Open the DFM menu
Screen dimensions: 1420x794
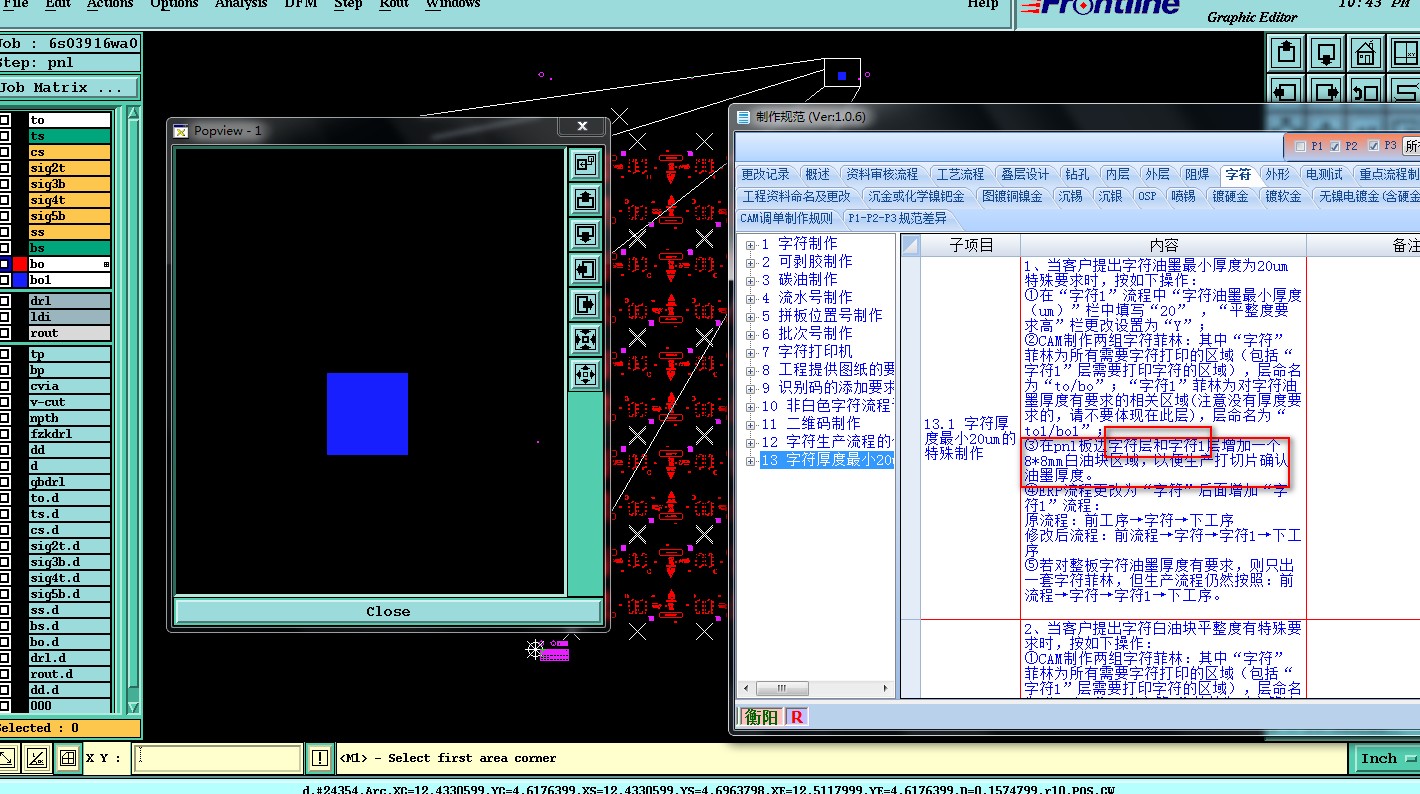tap(301, 4)
